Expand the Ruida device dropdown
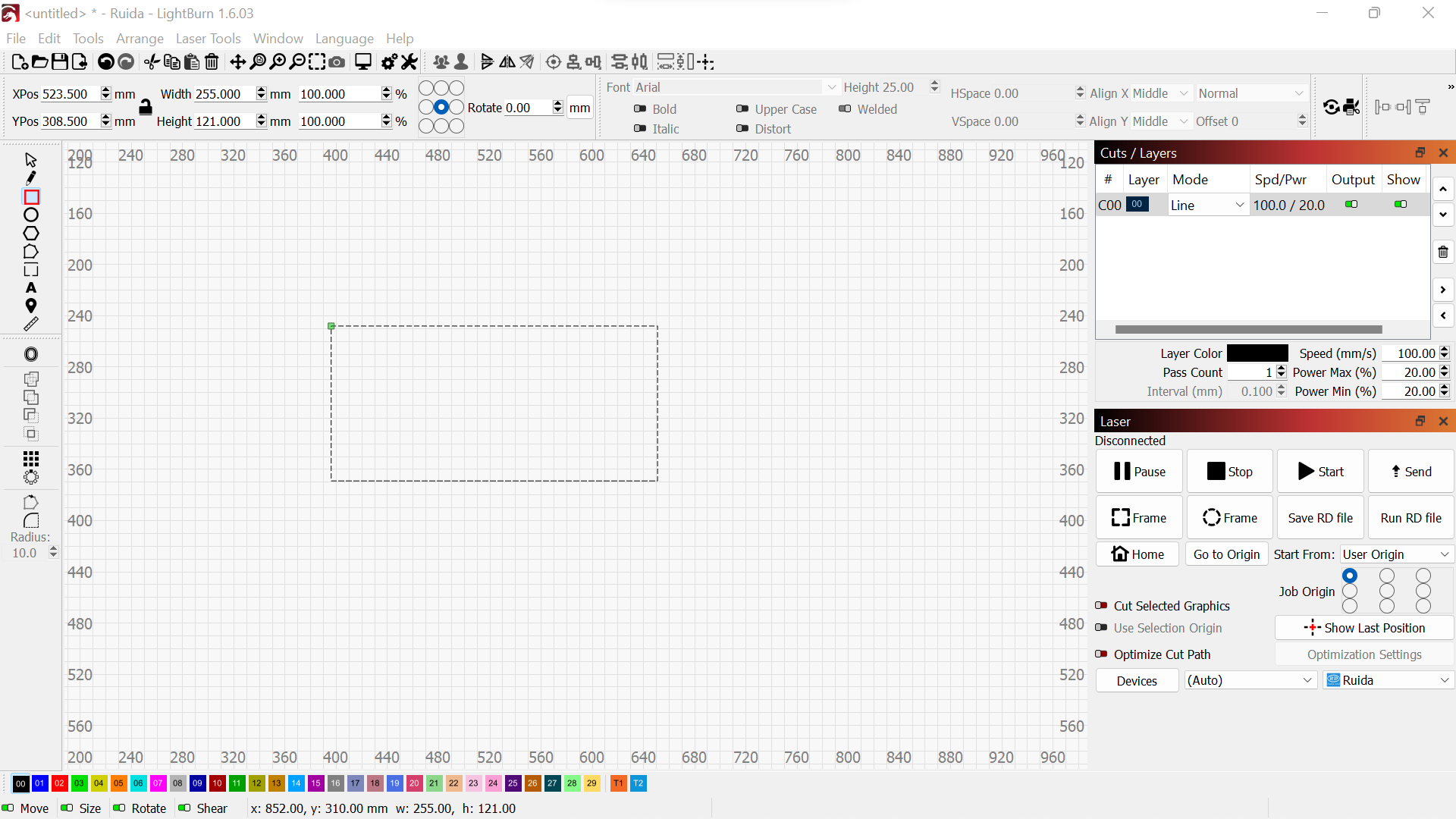1456x819 pixels. point(1389,680)
